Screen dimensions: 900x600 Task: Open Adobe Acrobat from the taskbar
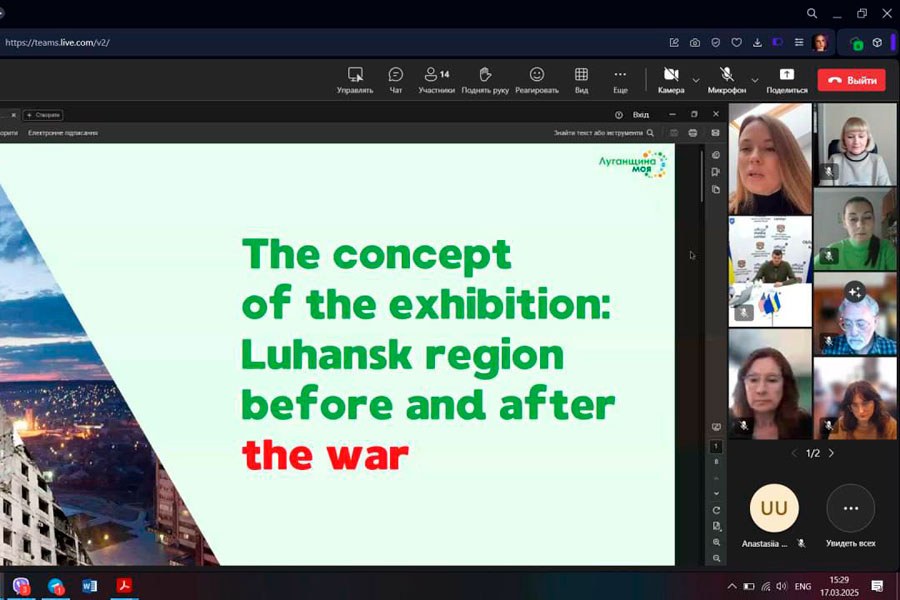click(125, 585)
